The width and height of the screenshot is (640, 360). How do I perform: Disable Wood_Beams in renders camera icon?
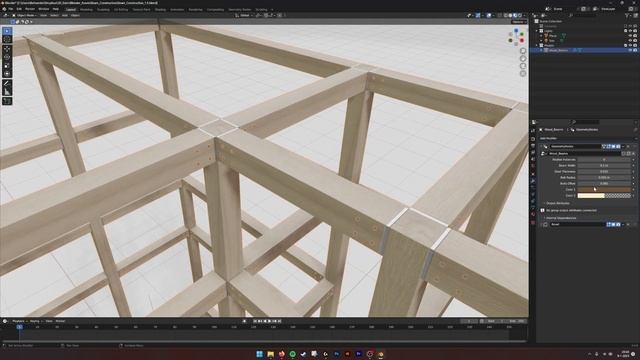[635, 50]
